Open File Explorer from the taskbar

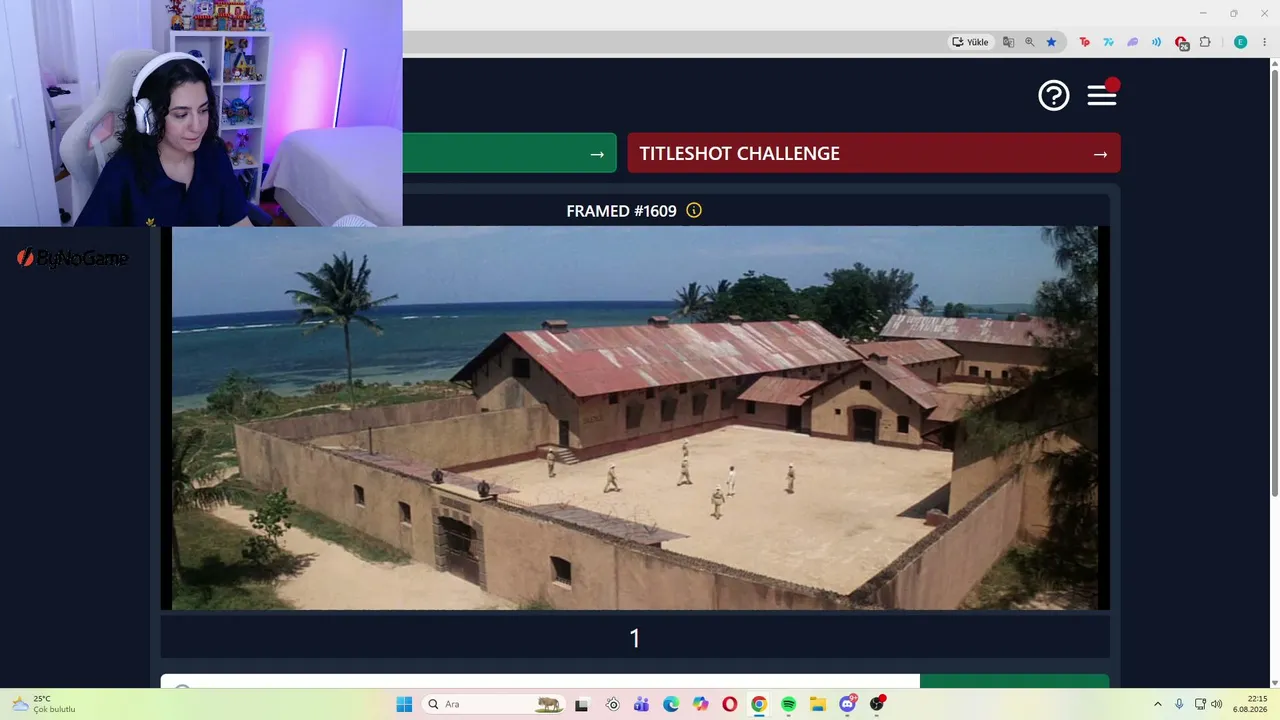[x=818, y=704]
